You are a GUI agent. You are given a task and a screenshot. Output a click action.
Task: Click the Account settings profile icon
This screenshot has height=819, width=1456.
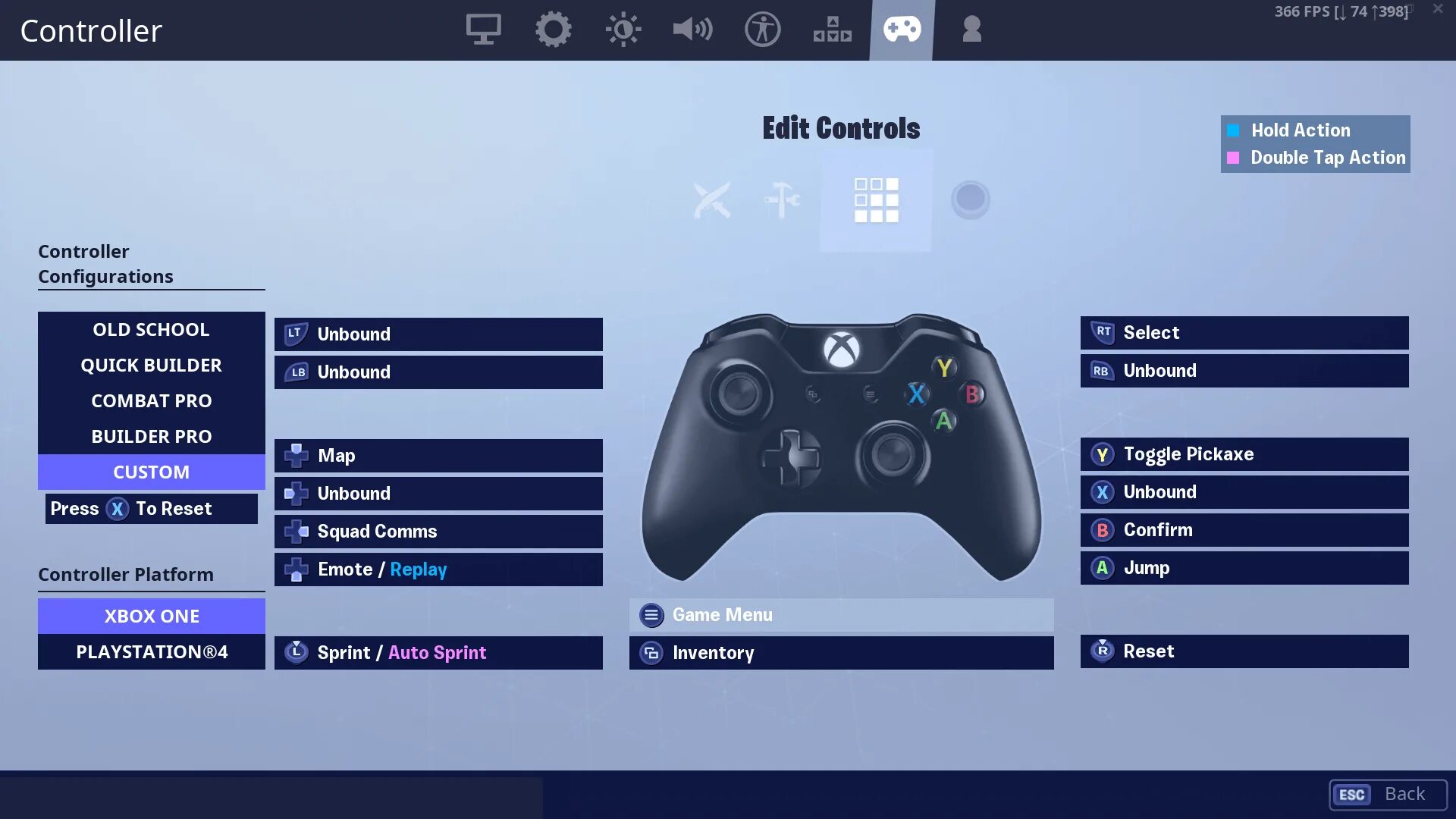[x=969, y=29]
